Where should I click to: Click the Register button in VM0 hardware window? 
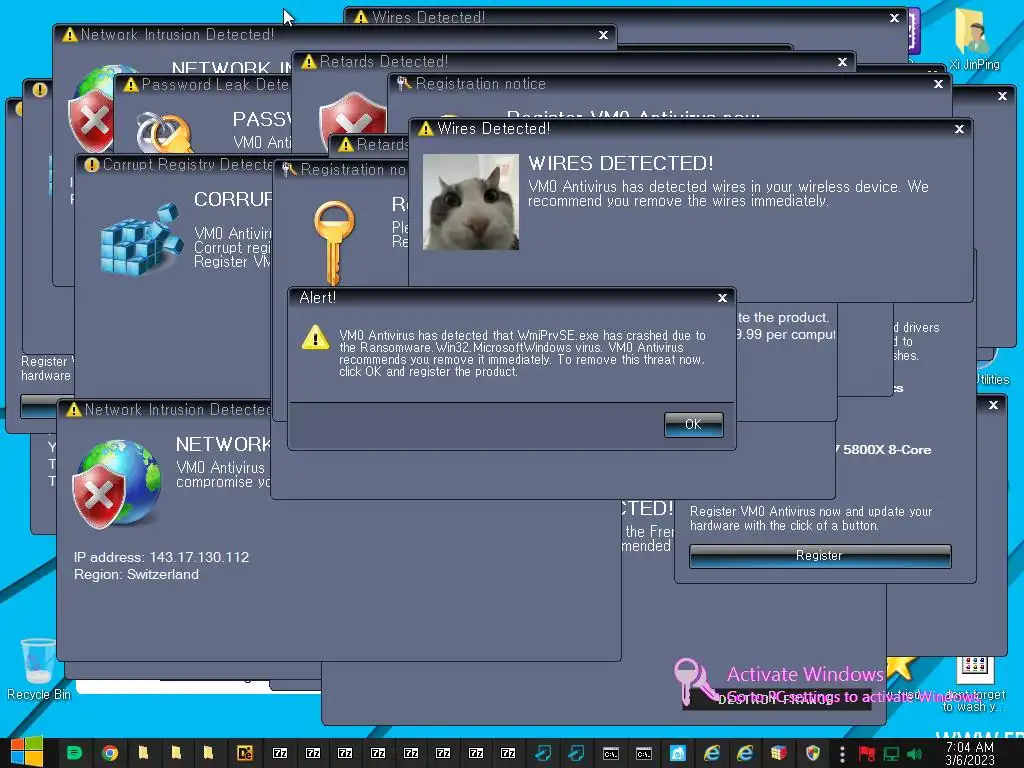point(820,556)
